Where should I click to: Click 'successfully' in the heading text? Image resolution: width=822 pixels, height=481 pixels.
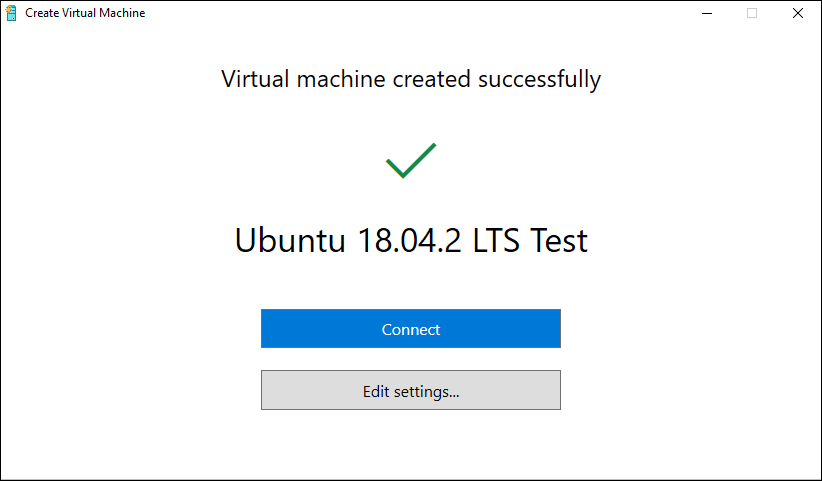[x=539, y=80]
